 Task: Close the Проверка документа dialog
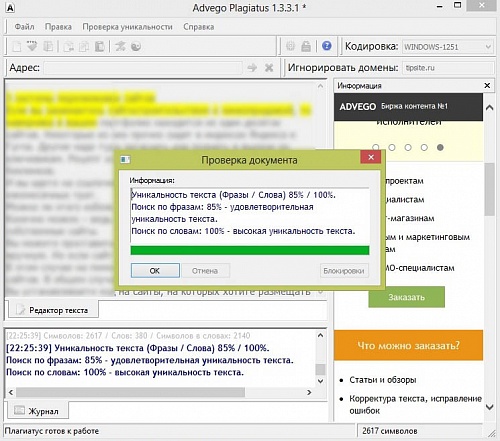pos(371,157)
